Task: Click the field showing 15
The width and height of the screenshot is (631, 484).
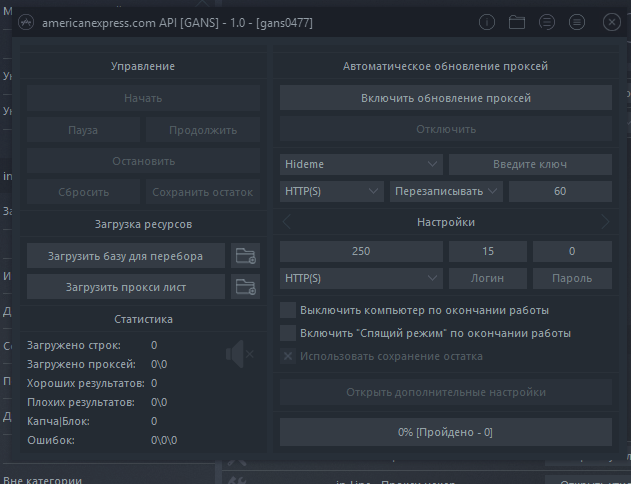Action: (x=488, y=251)
